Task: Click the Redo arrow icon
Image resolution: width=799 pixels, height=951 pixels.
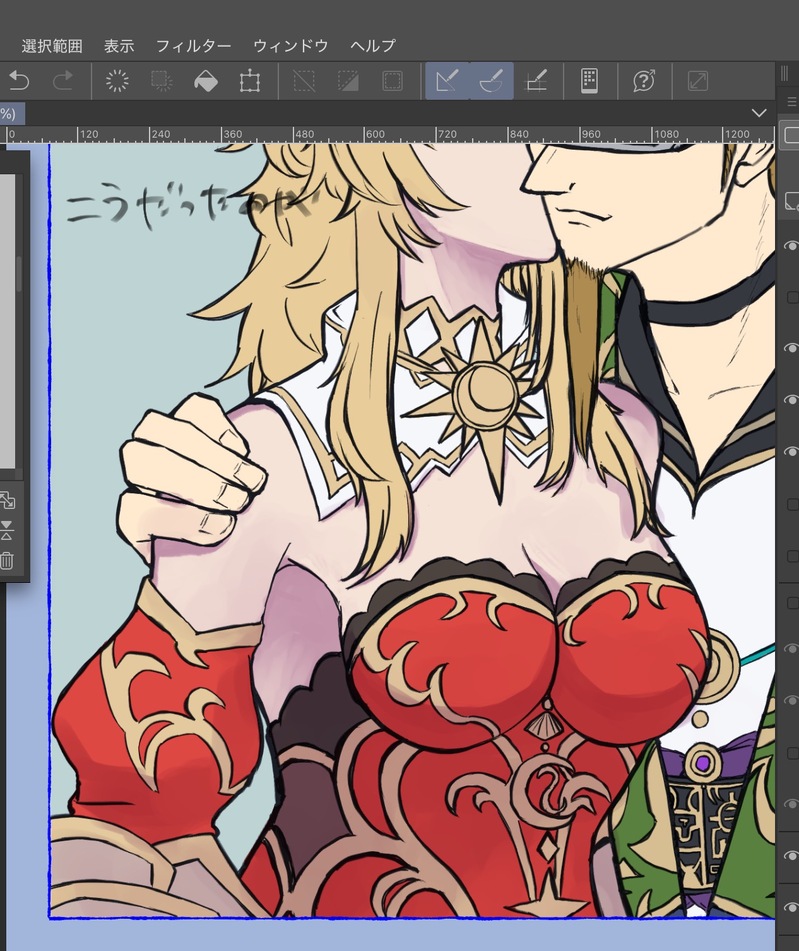Action: coord(62,81)
